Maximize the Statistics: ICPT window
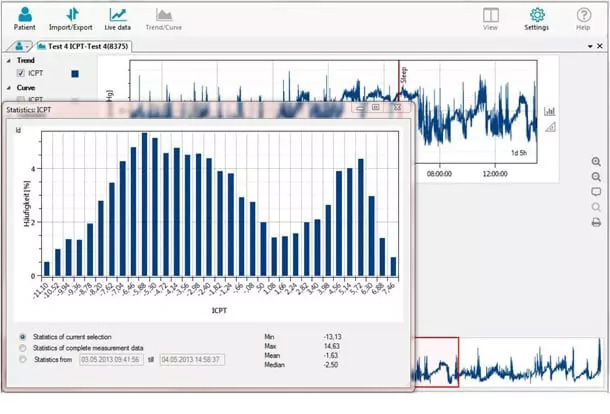Screen dimensions: 610x414 [x=375, y=107]
